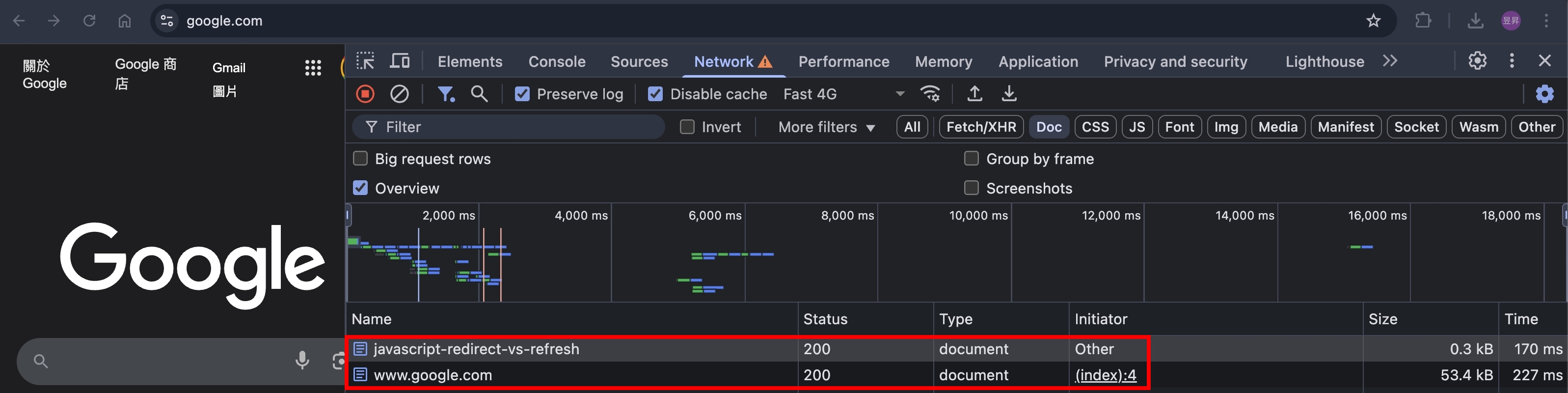This screenshot has height=393, width=1568.
Task: Click the (index):4 initiator link
Action: click(x=1106, y=375)
